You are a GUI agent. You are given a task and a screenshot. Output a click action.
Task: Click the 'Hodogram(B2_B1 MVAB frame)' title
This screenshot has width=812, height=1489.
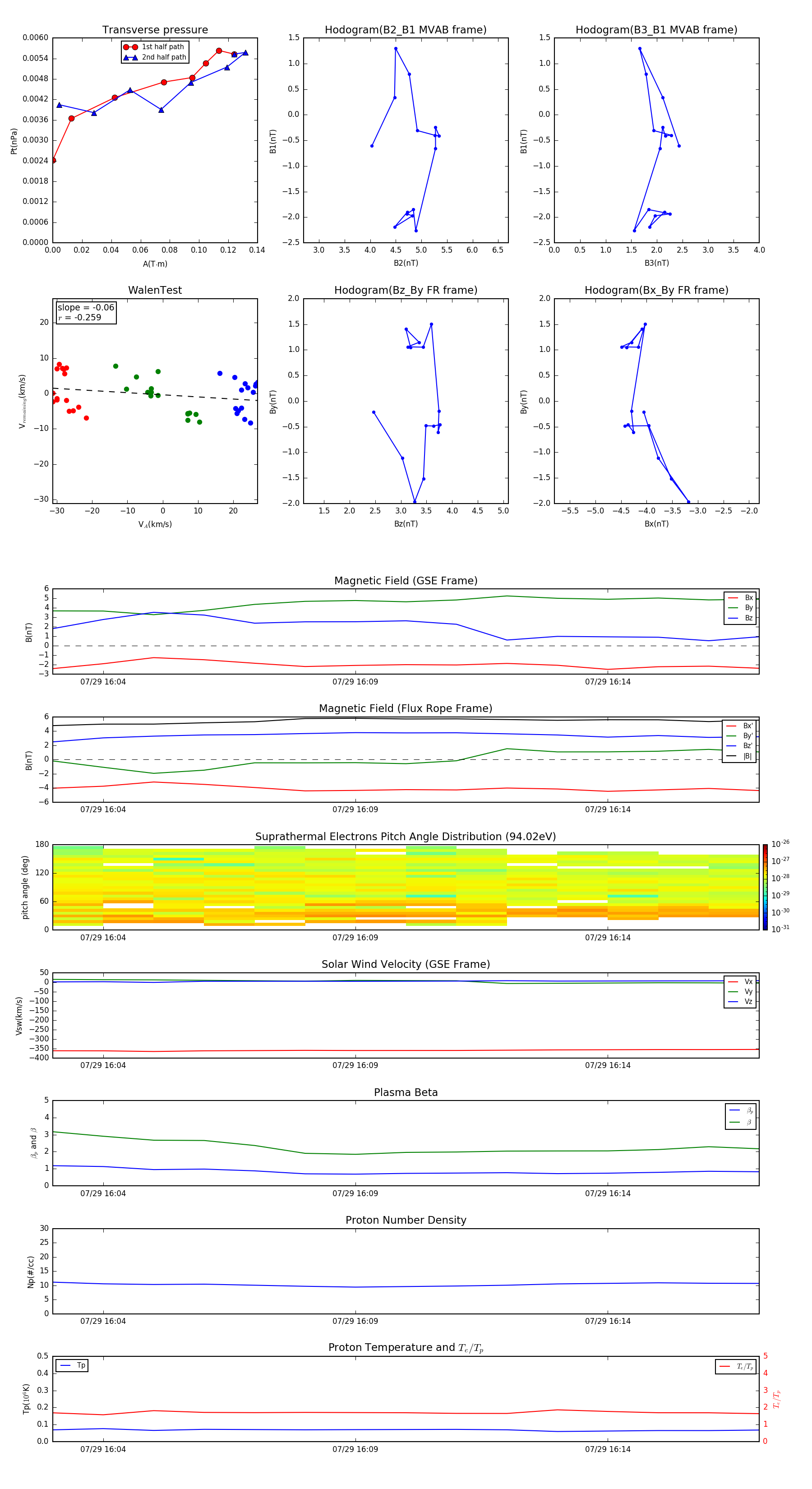406,29
